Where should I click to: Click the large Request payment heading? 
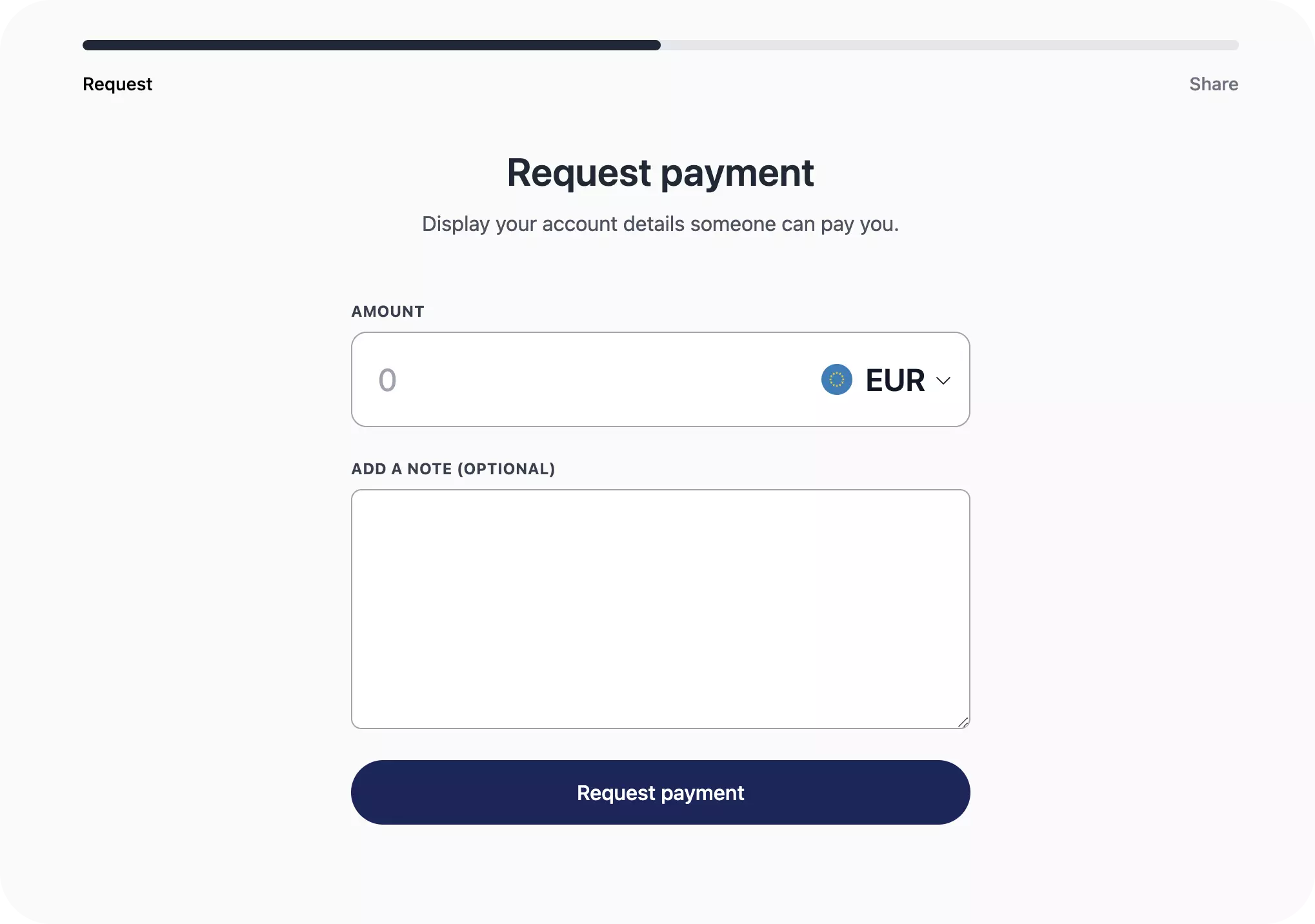(x=660, y=173)
